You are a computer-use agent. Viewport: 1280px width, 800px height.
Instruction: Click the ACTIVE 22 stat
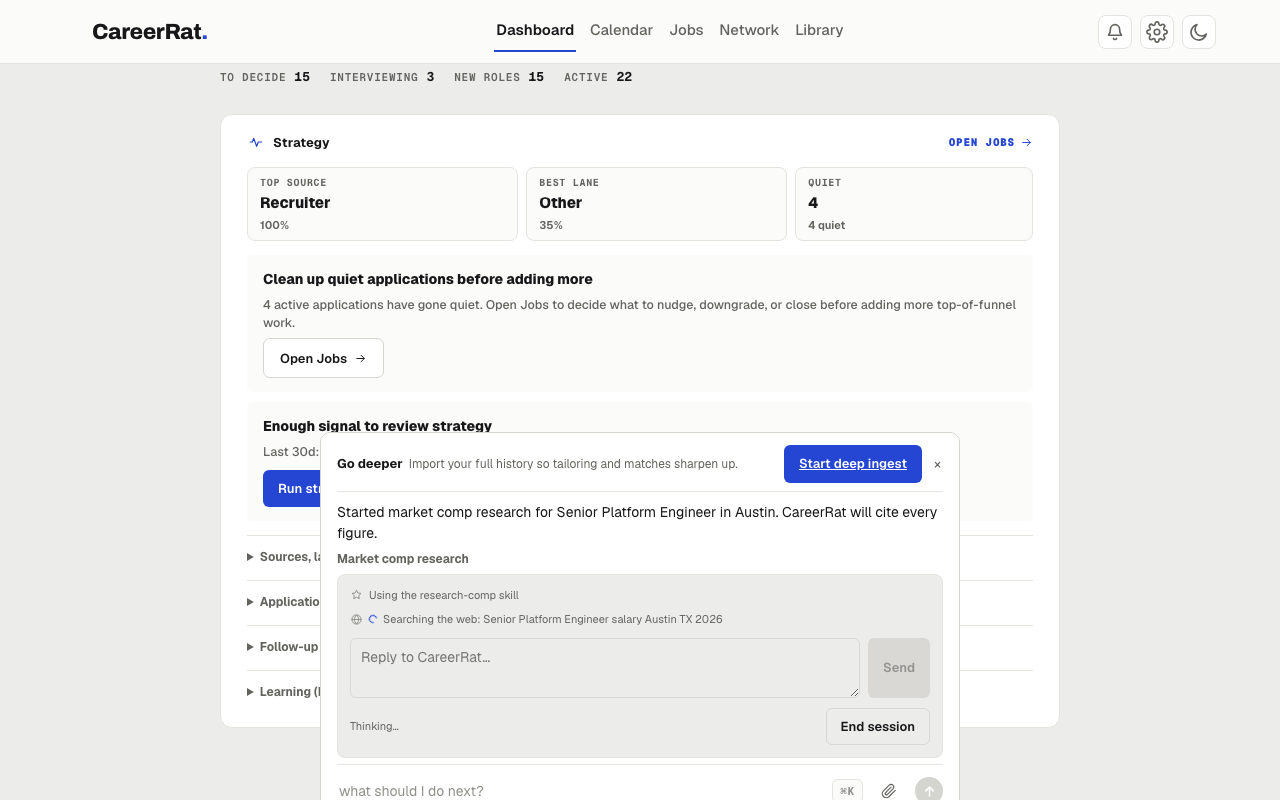pyautogui.click(x=598, y=77)
